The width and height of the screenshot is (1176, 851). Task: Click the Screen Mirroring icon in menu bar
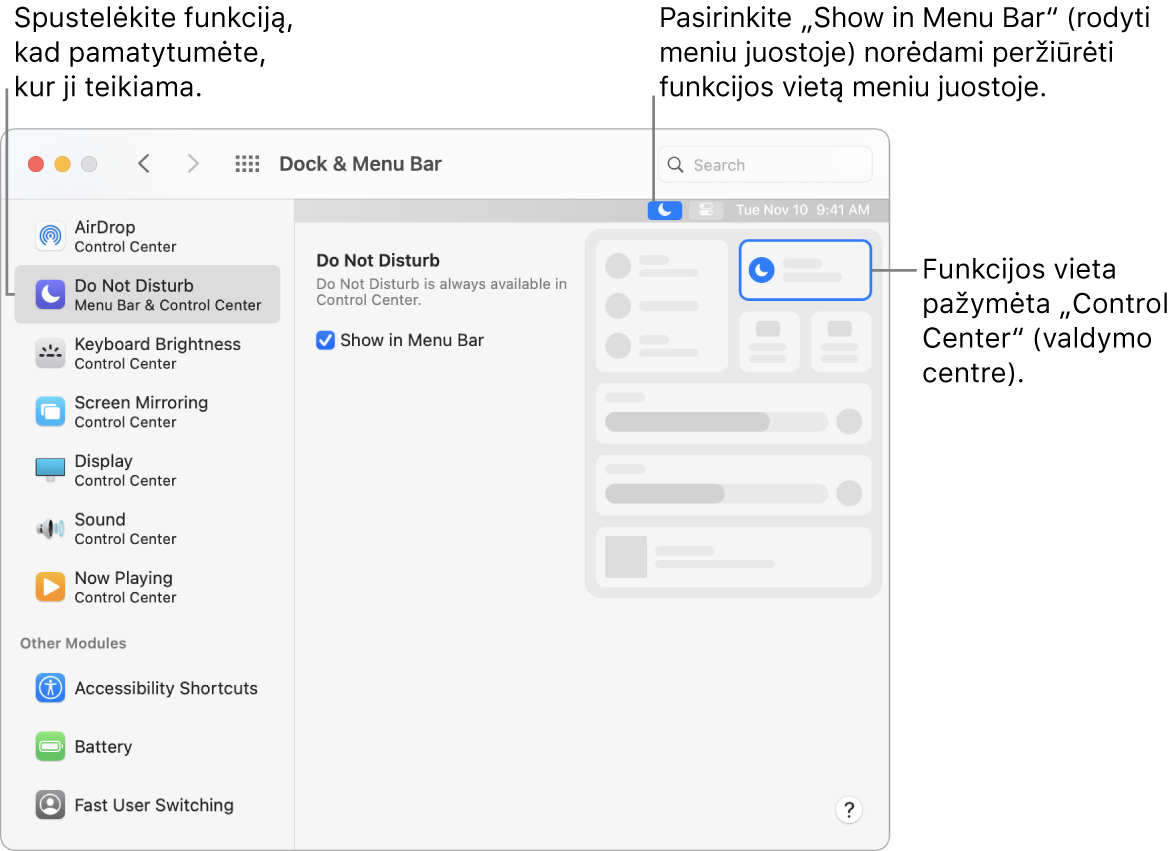coord(706,210)
